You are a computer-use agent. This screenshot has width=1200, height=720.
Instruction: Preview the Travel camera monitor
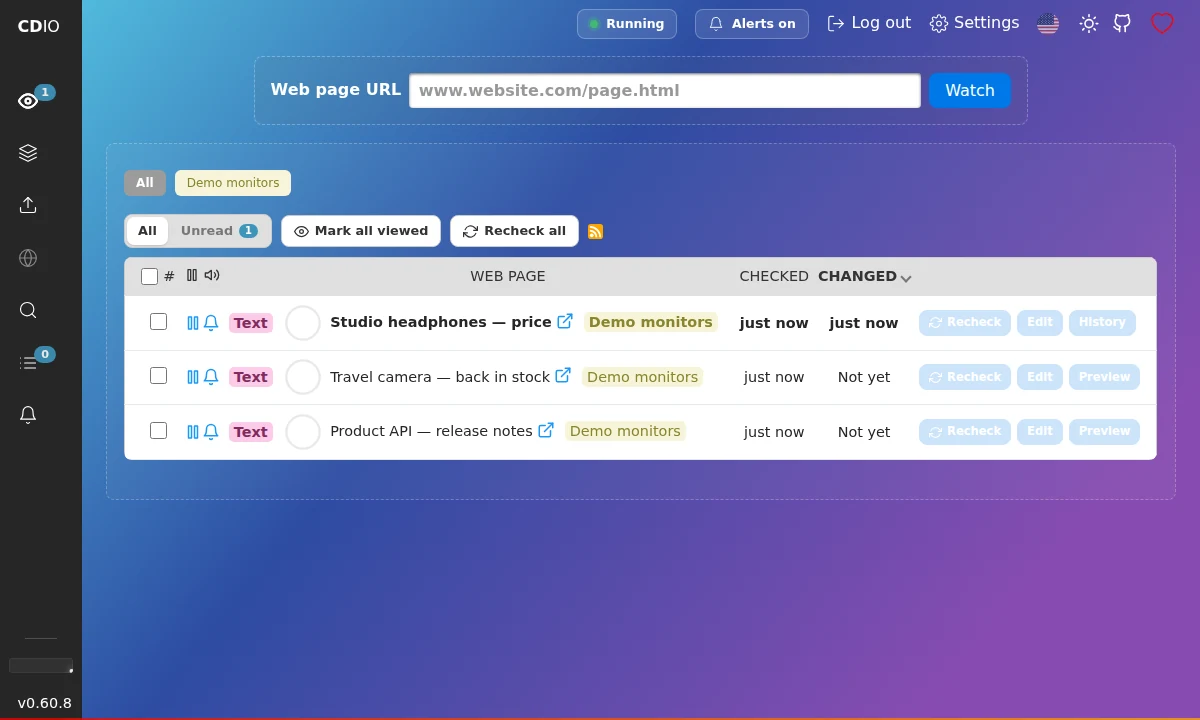(x=1104, y=377)
